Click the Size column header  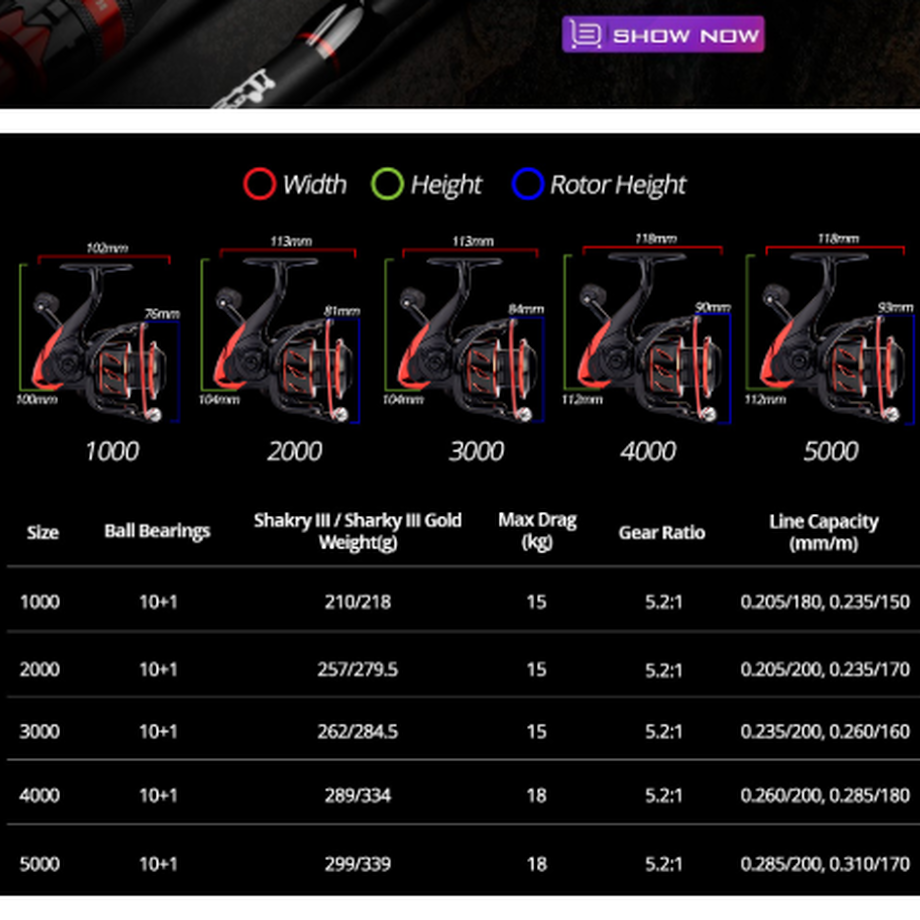pos(43,532)
